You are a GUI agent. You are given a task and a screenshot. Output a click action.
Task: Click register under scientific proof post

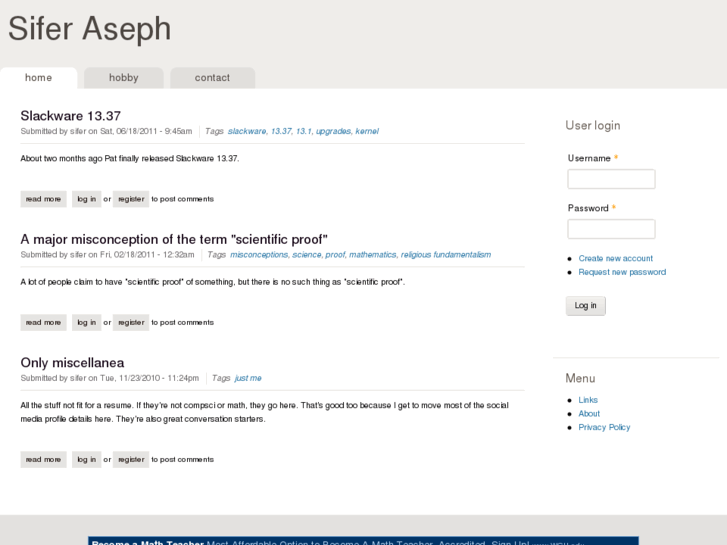(131, 322)
